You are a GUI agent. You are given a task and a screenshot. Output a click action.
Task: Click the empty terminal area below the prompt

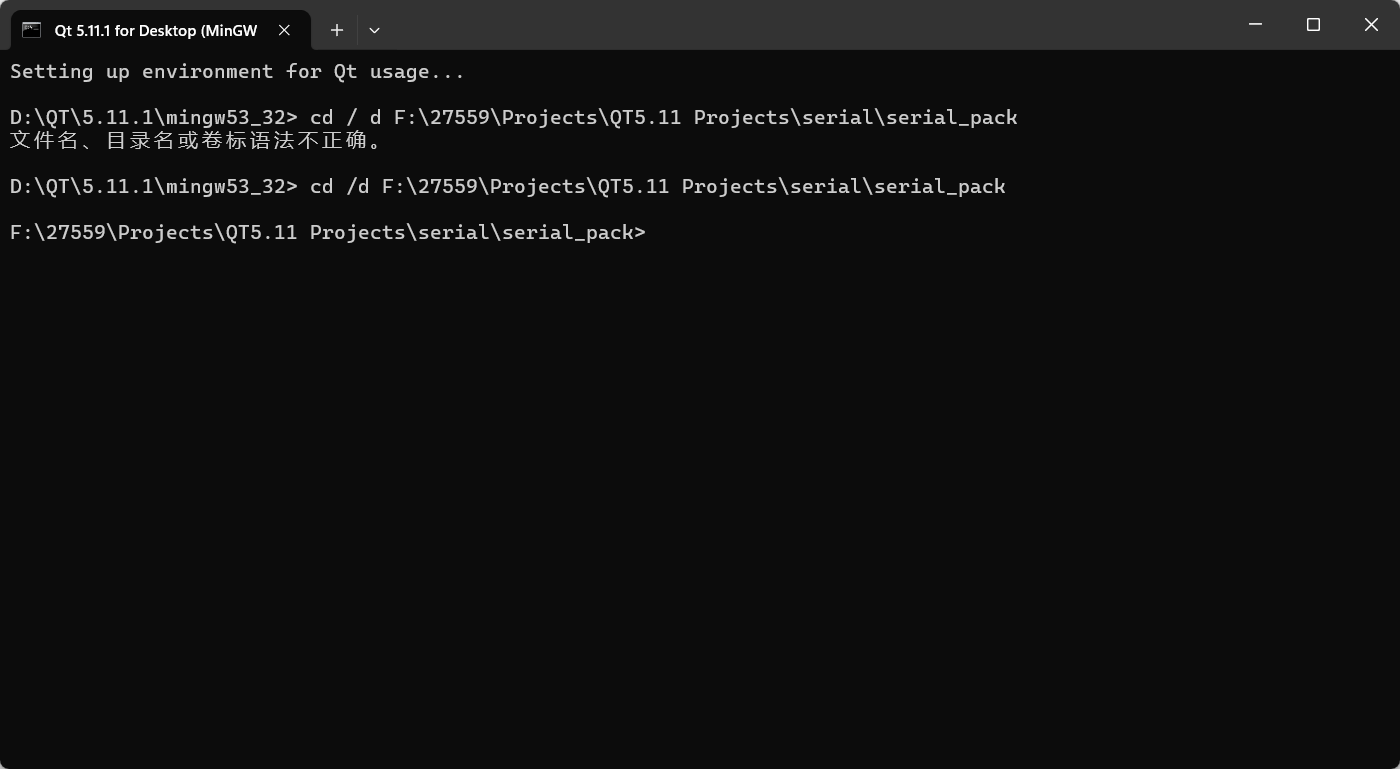(700, 500)
